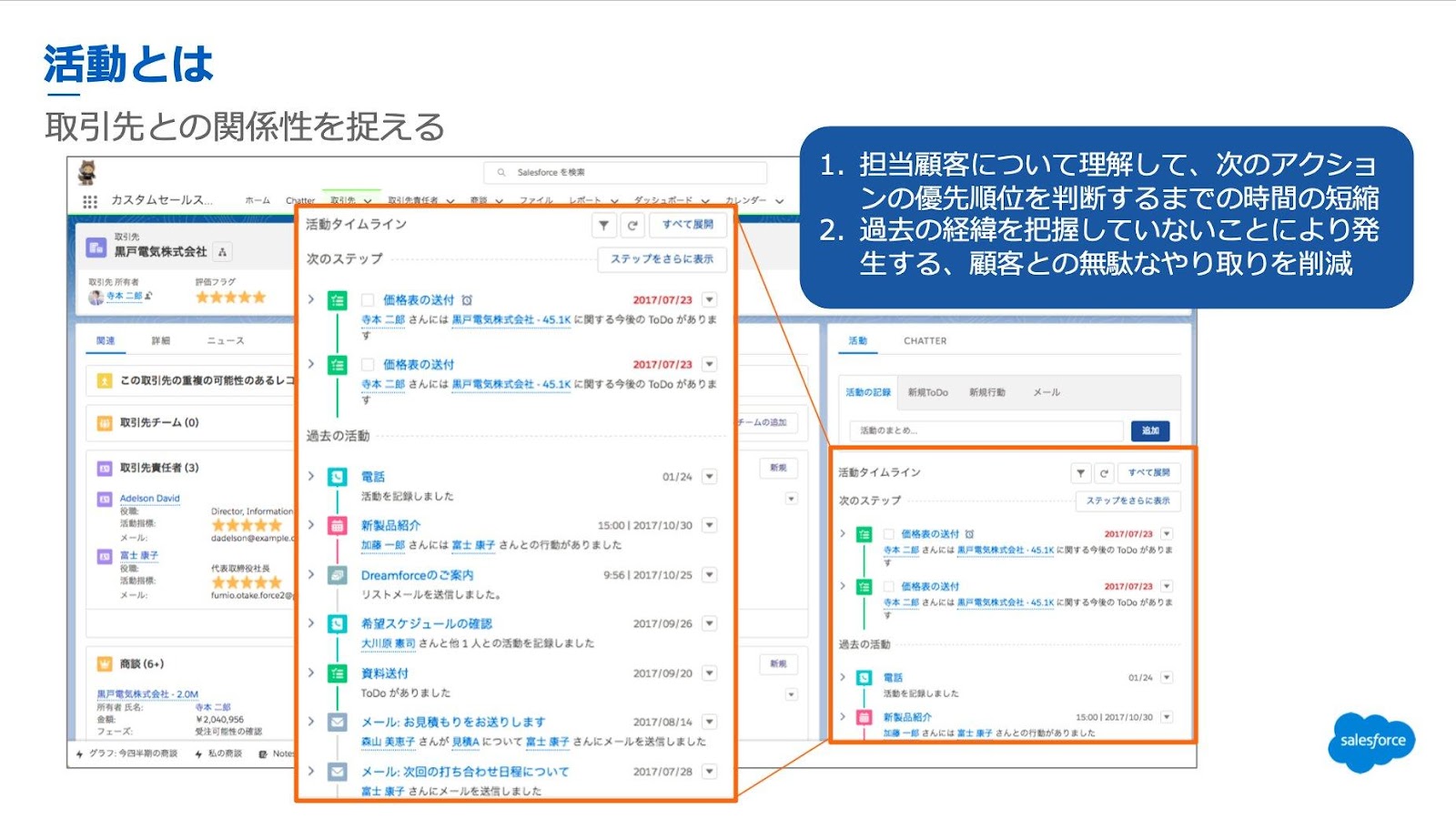Open 私の商談 utility bar item

[218, 753]
